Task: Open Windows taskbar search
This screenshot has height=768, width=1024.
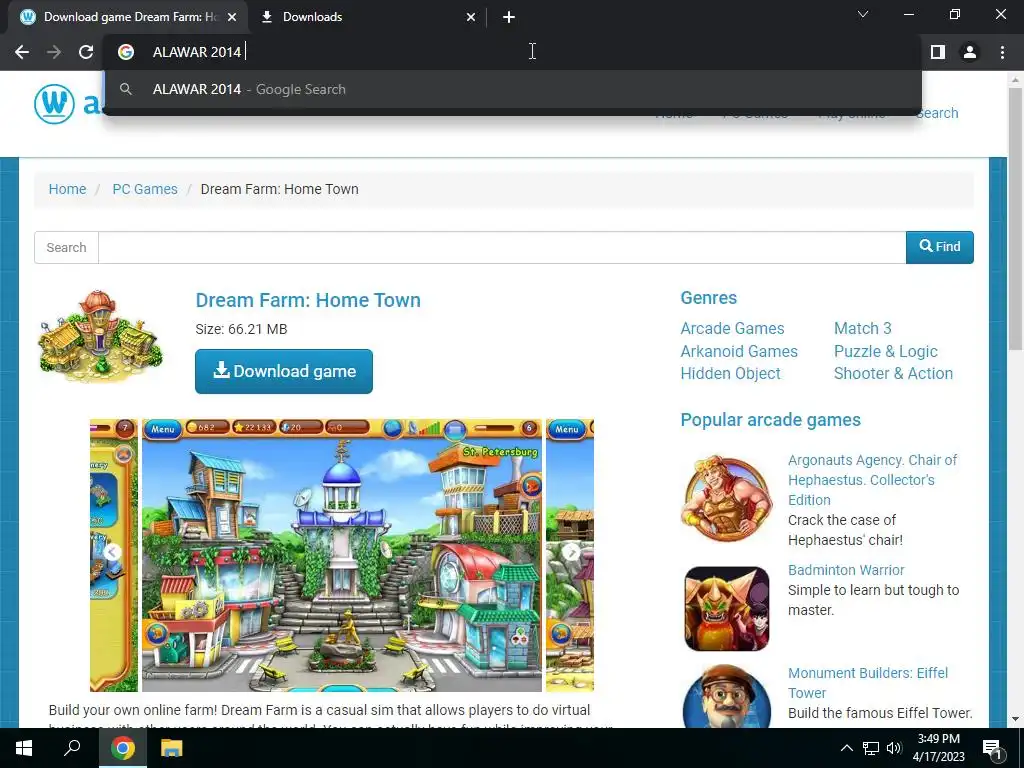Action: [72, 748]
